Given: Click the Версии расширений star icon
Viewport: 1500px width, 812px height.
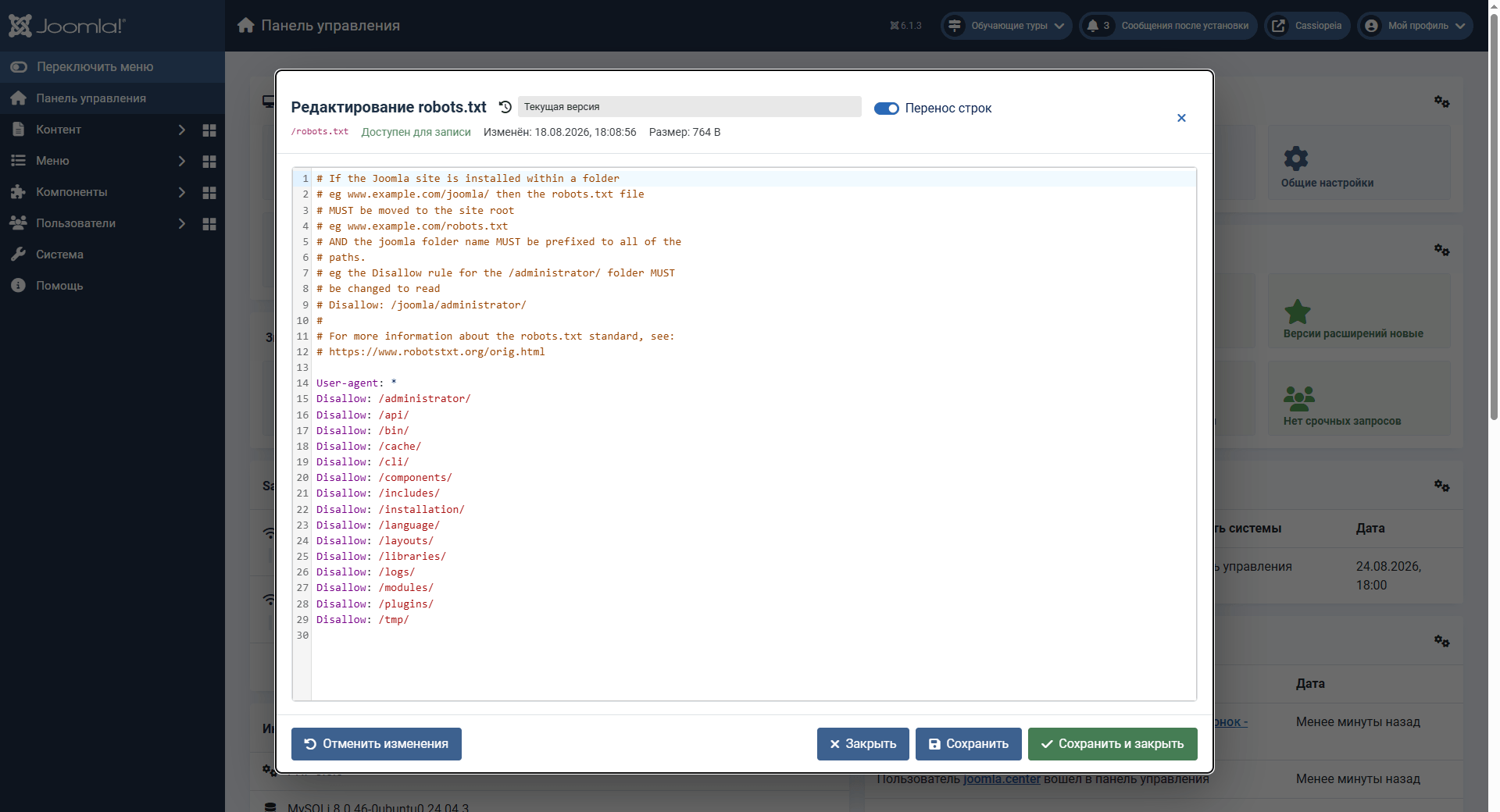Looking at the screenshot, I should pos(1298,312).
